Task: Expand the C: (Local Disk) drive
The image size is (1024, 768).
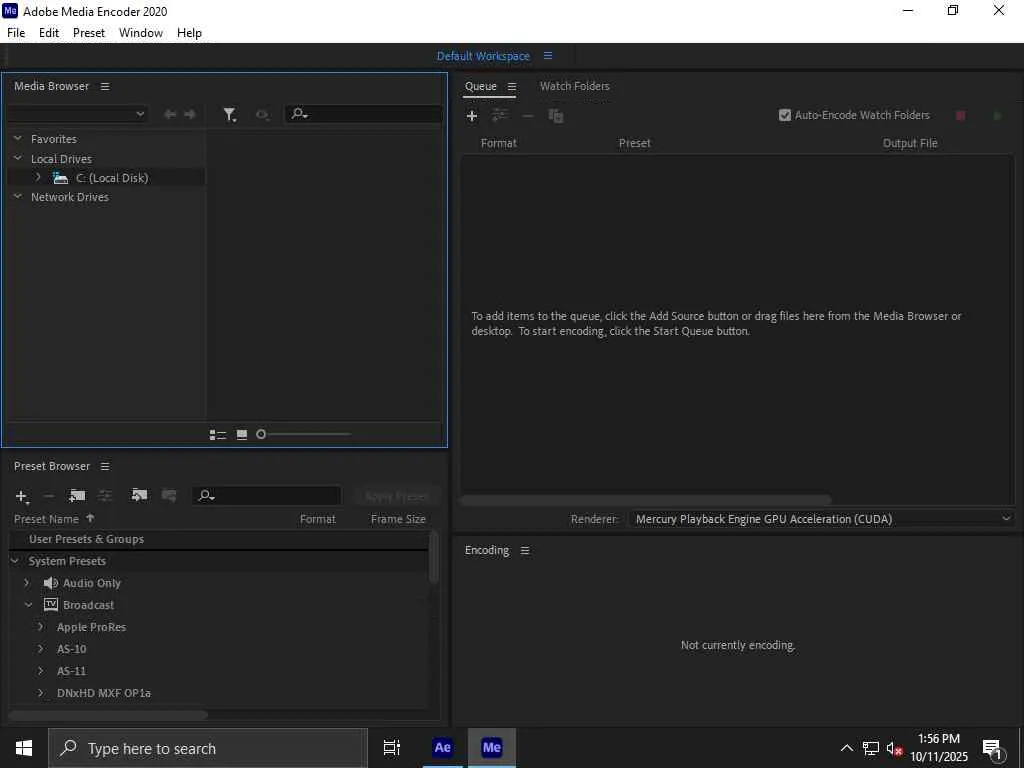Action: tap(38, 177)
